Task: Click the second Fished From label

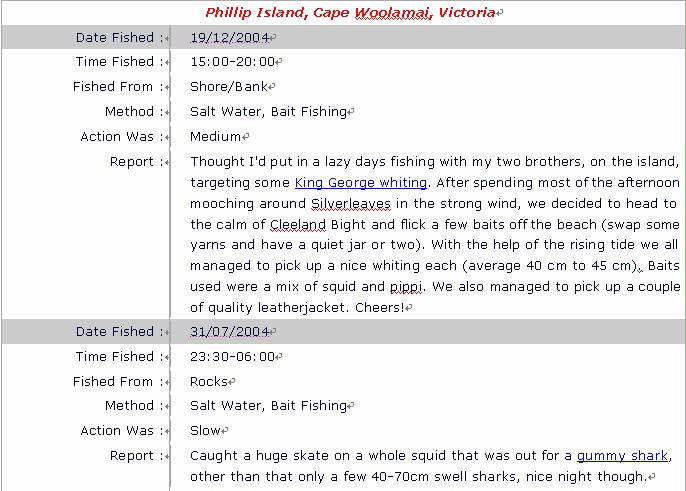Action: point(113,382)
